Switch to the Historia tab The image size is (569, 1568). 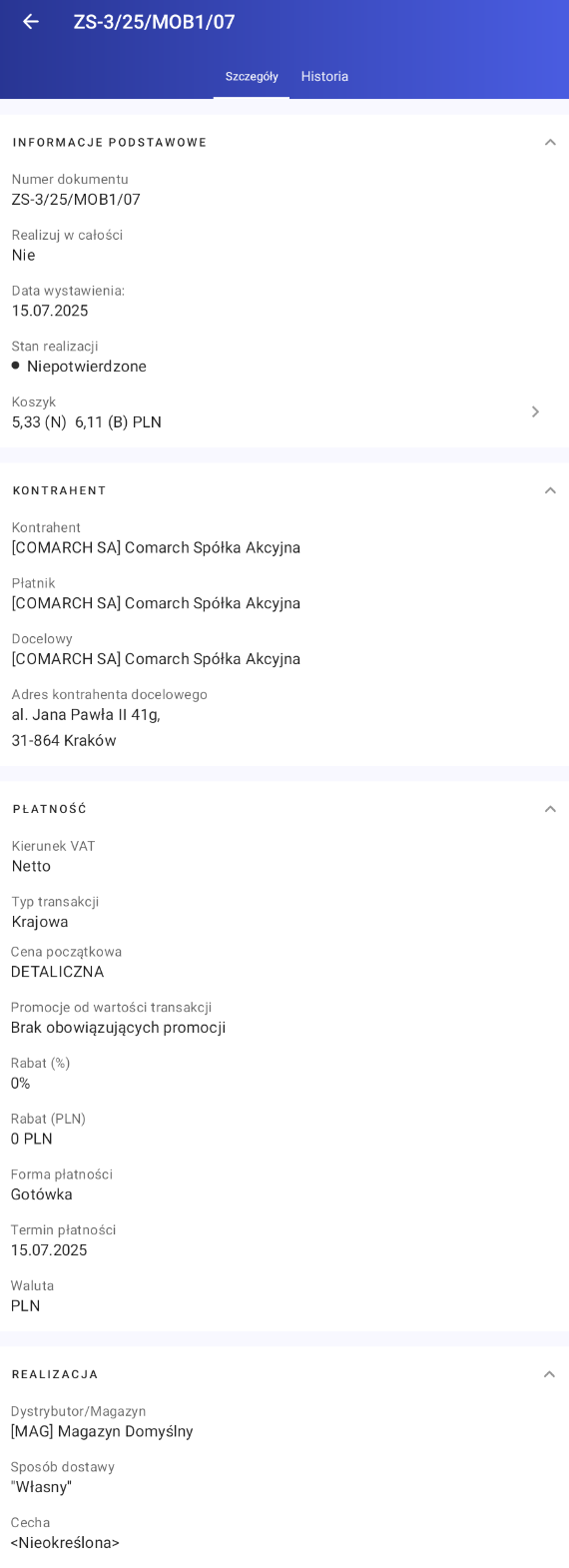(x=324, y=76)
